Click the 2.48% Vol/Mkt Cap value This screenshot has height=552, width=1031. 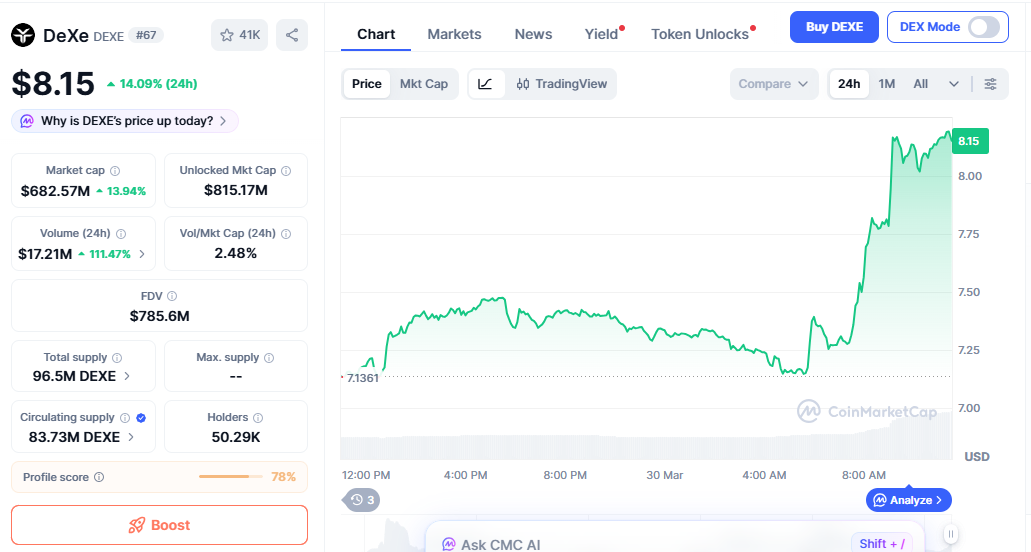pyautogui.click(x=235, y=253)
